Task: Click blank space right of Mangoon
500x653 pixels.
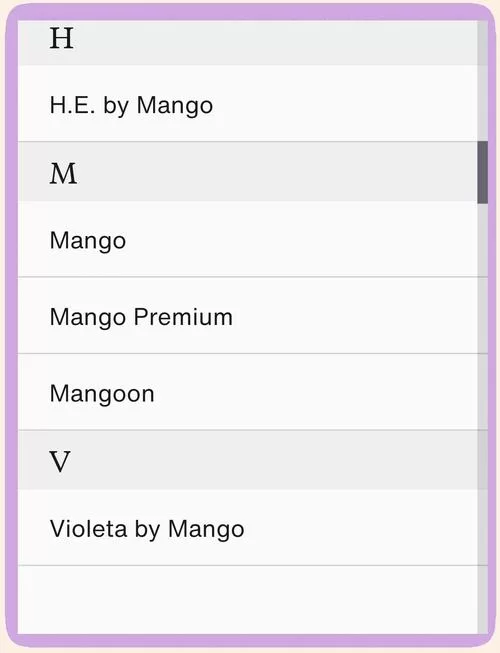Action: coord(316,392)
